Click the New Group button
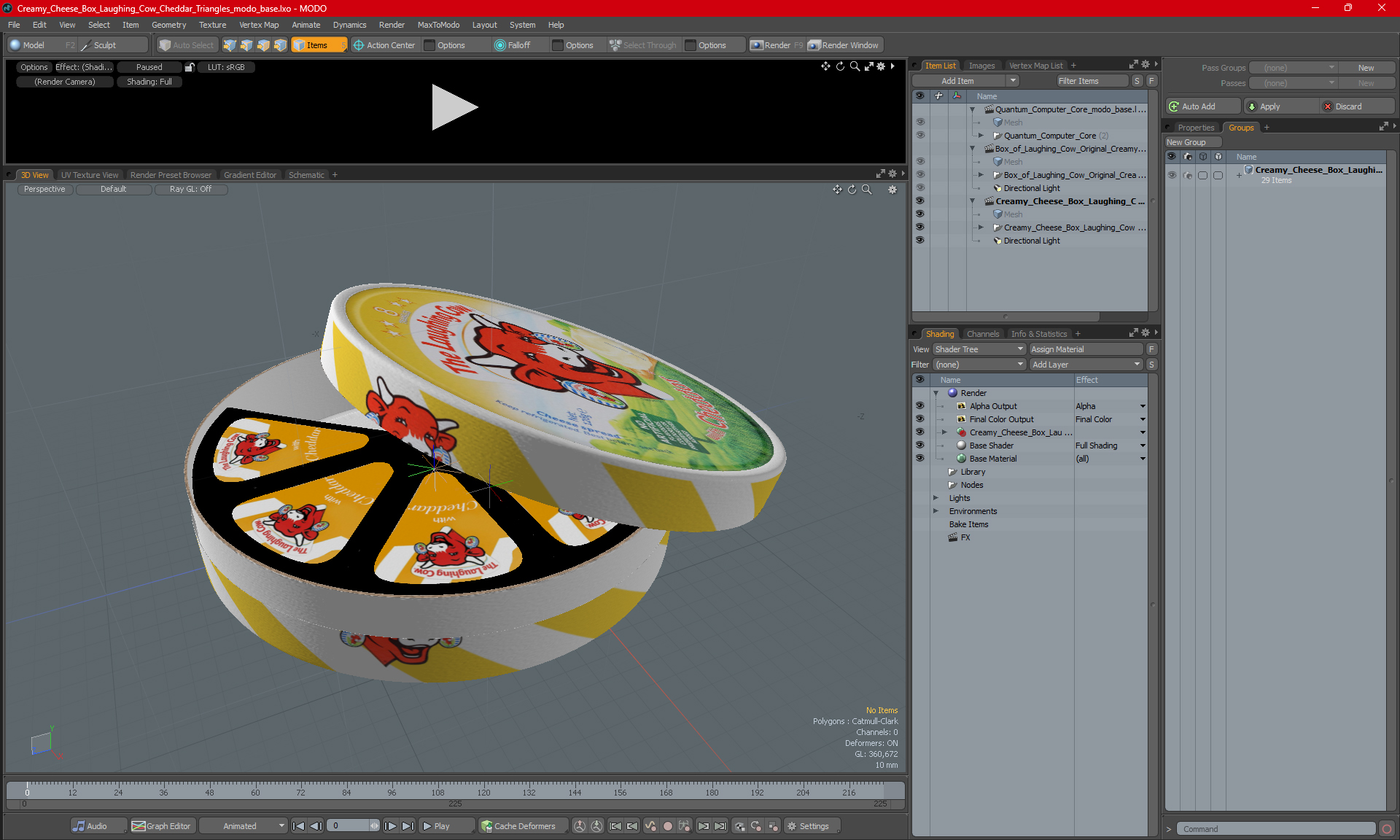Screen dimensions: 1400x840 1193,142
